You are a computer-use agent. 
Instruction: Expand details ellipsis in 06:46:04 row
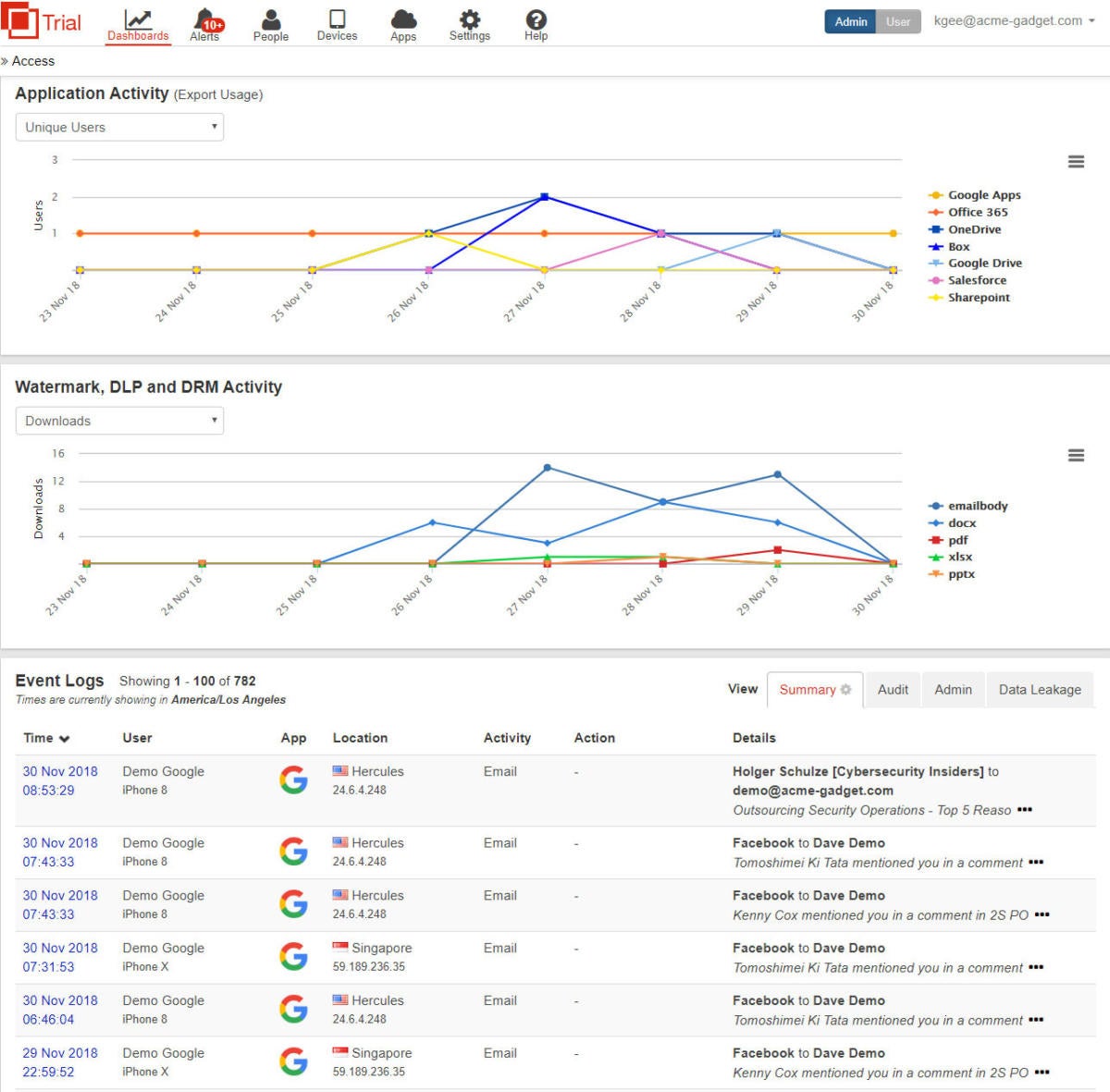(1035, 1021)
